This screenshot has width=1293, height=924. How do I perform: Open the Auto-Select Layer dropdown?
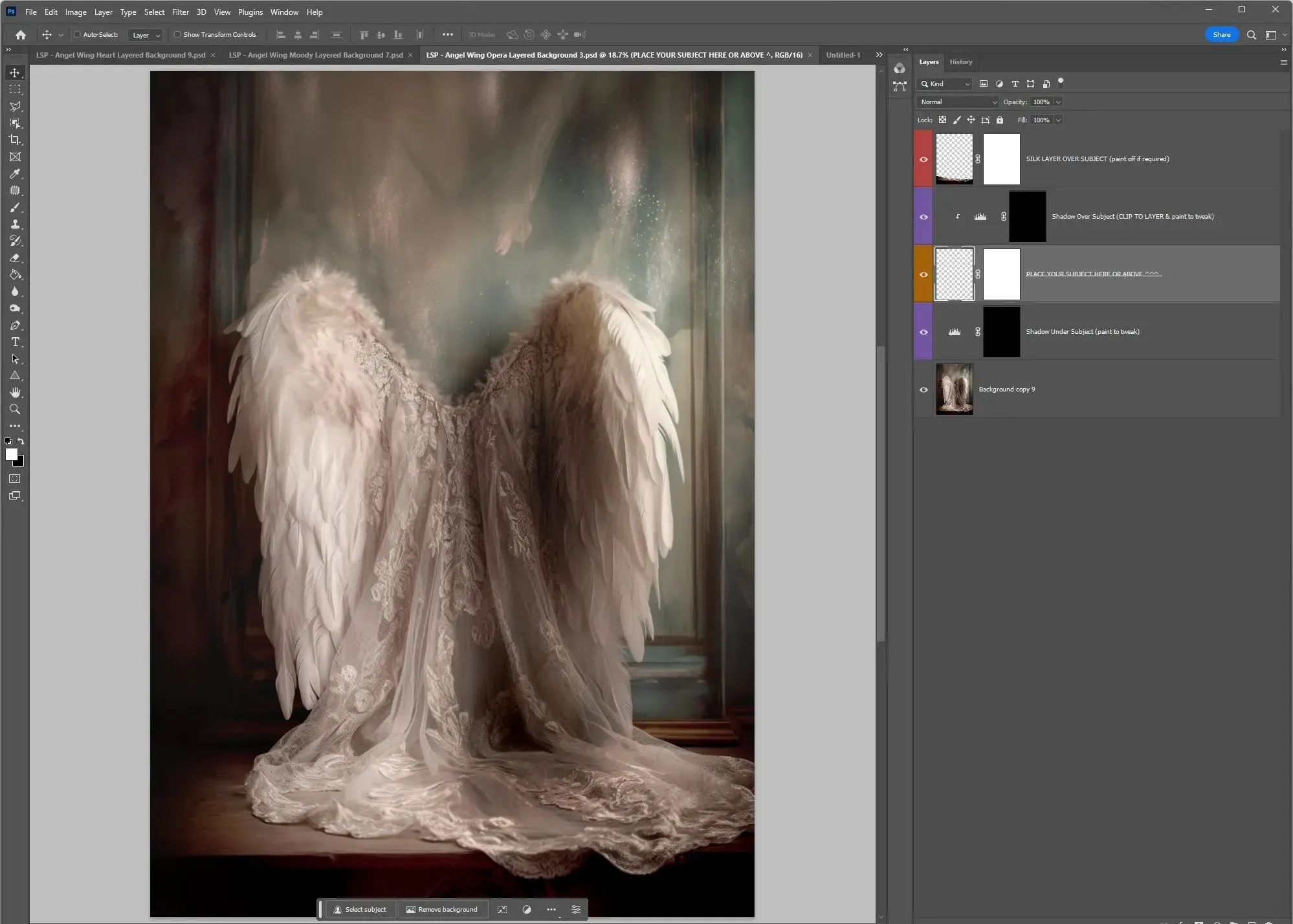click(x=145, y=35)
